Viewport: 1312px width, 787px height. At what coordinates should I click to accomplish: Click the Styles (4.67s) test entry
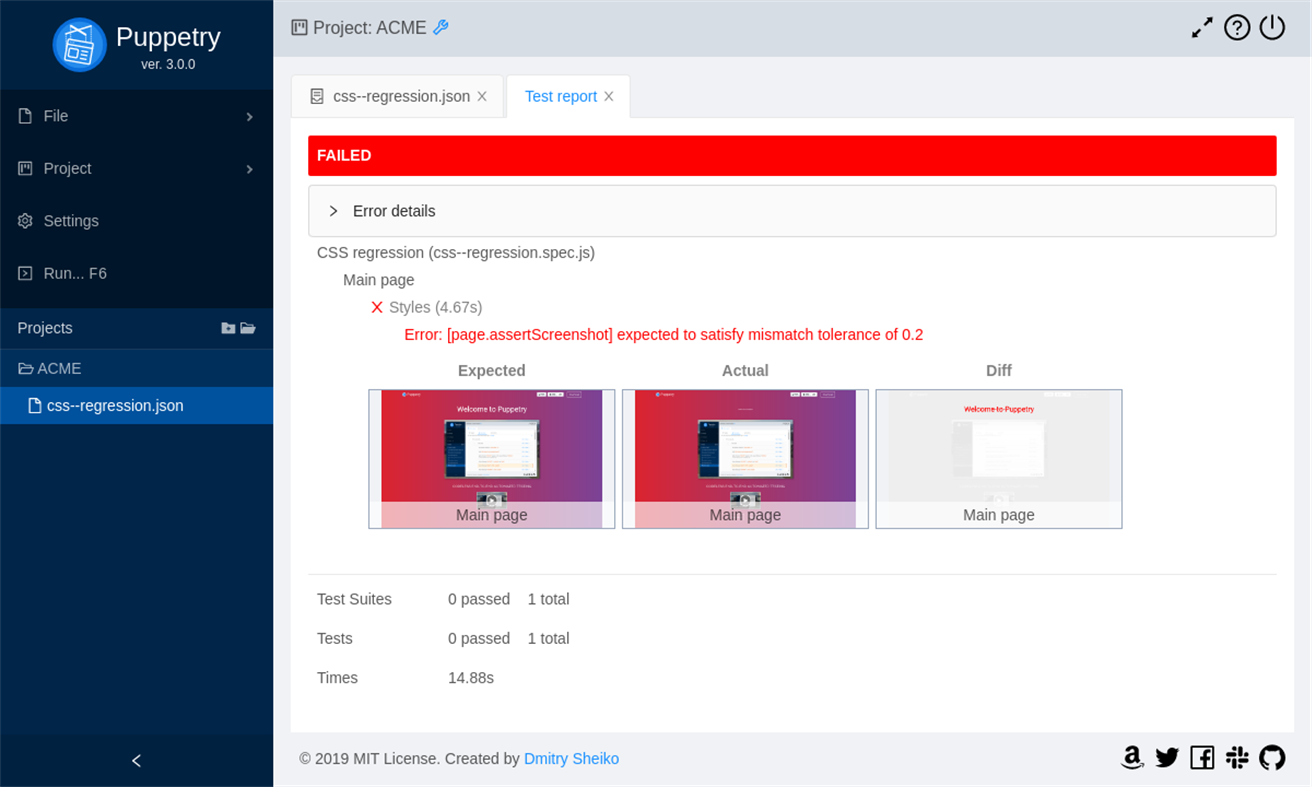(435, 307)
